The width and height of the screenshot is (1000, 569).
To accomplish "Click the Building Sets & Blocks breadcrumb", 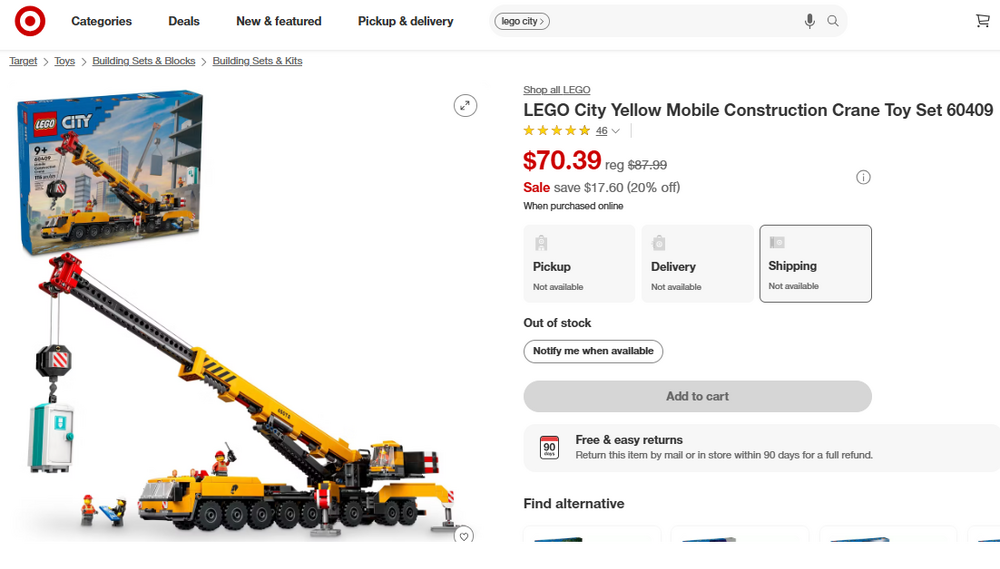I will [144, 61].
